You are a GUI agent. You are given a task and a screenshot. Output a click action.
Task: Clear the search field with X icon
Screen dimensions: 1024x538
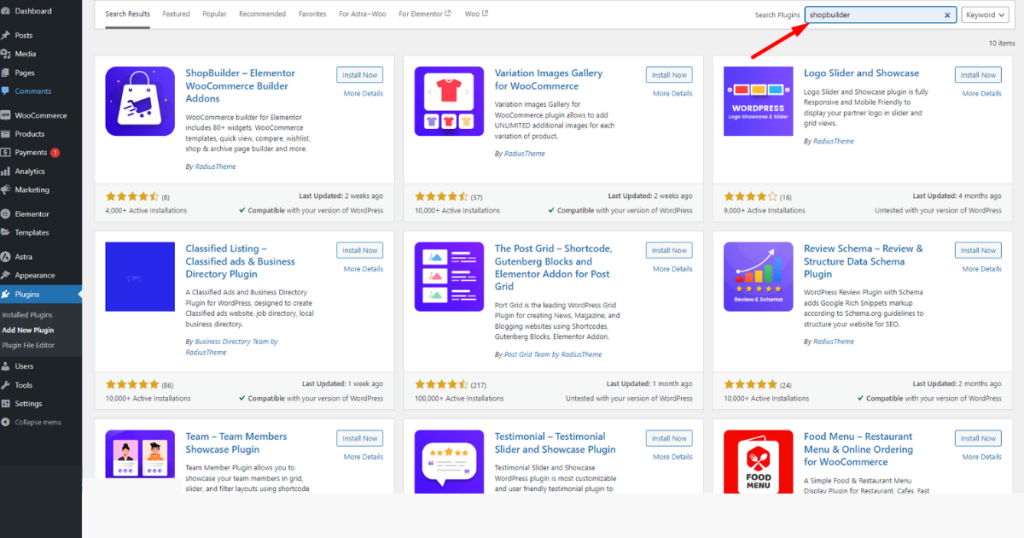[947, 15]
